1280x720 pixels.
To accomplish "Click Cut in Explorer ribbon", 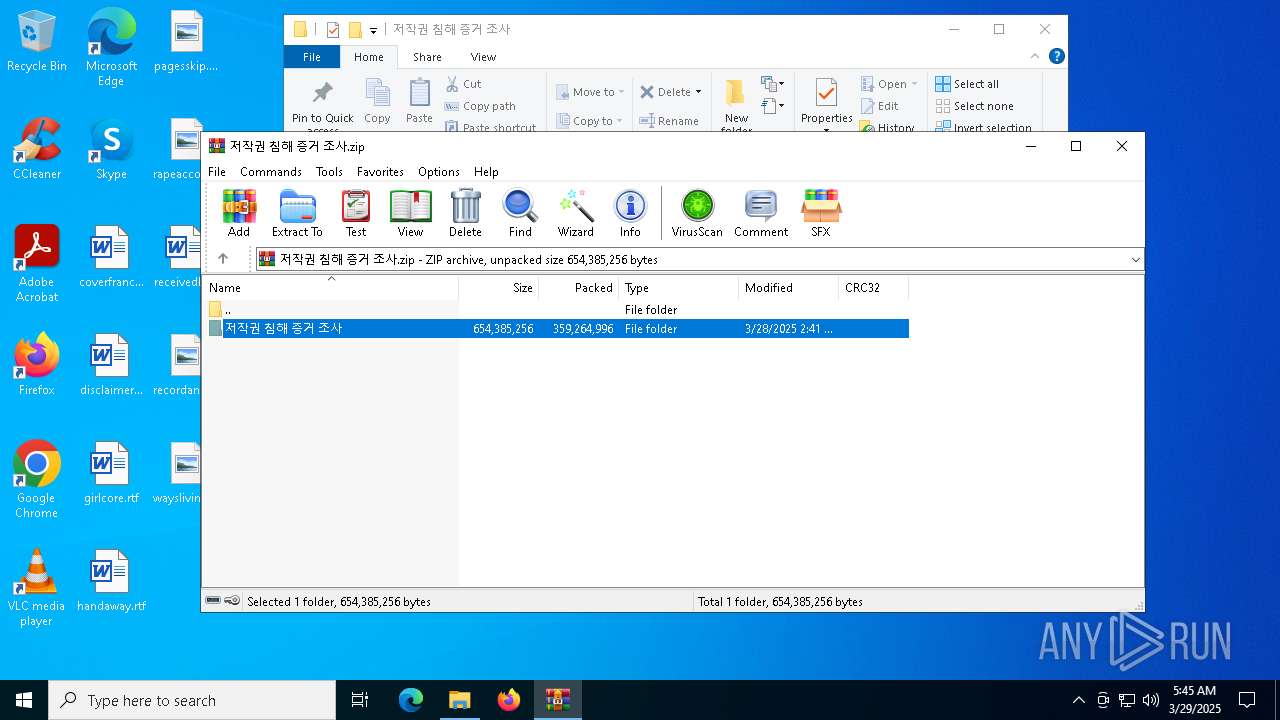I will [x=463, y=84].
